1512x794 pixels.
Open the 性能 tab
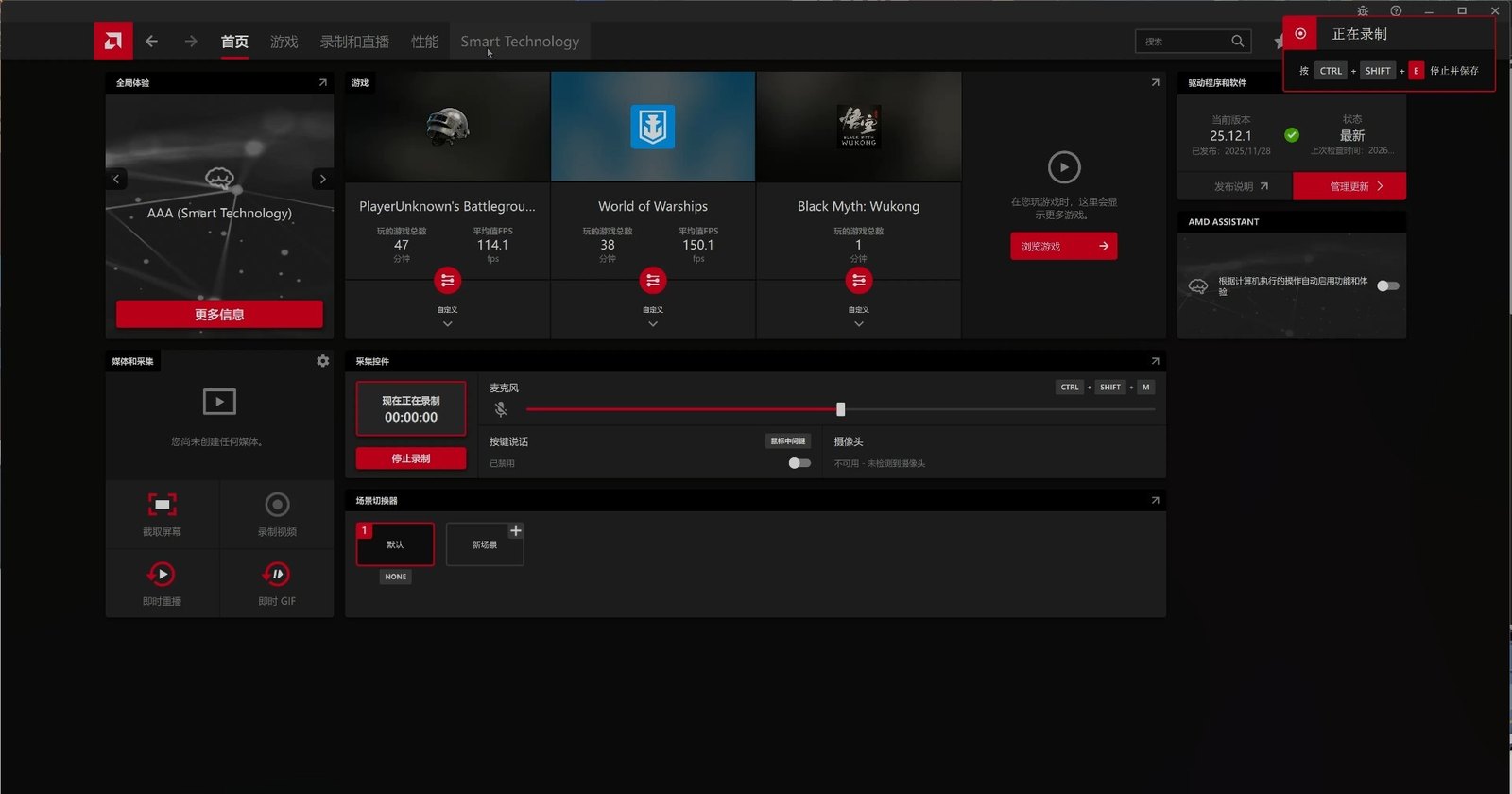coord(424,42)
